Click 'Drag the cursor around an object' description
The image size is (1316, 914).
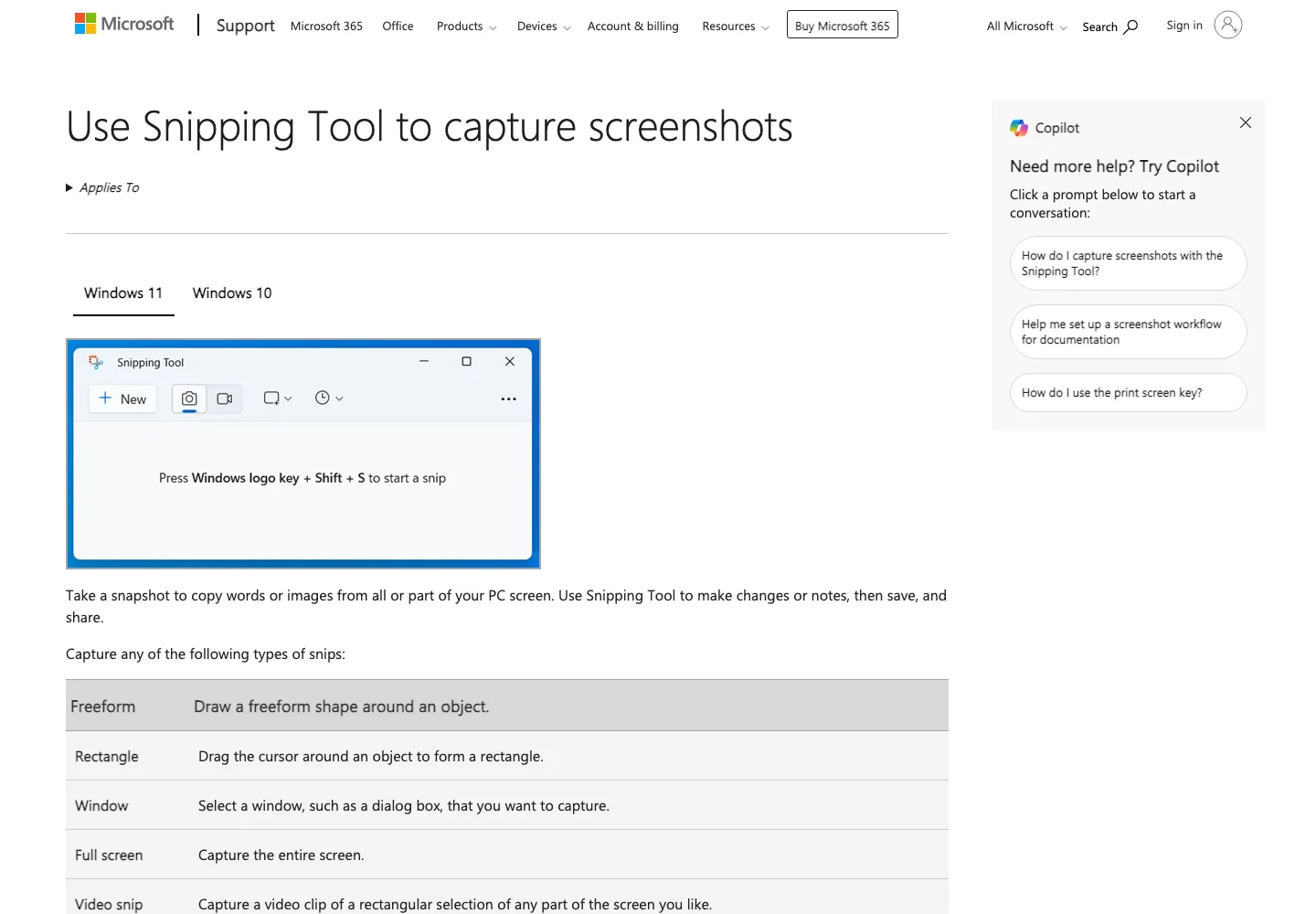(x=371, y=757)
